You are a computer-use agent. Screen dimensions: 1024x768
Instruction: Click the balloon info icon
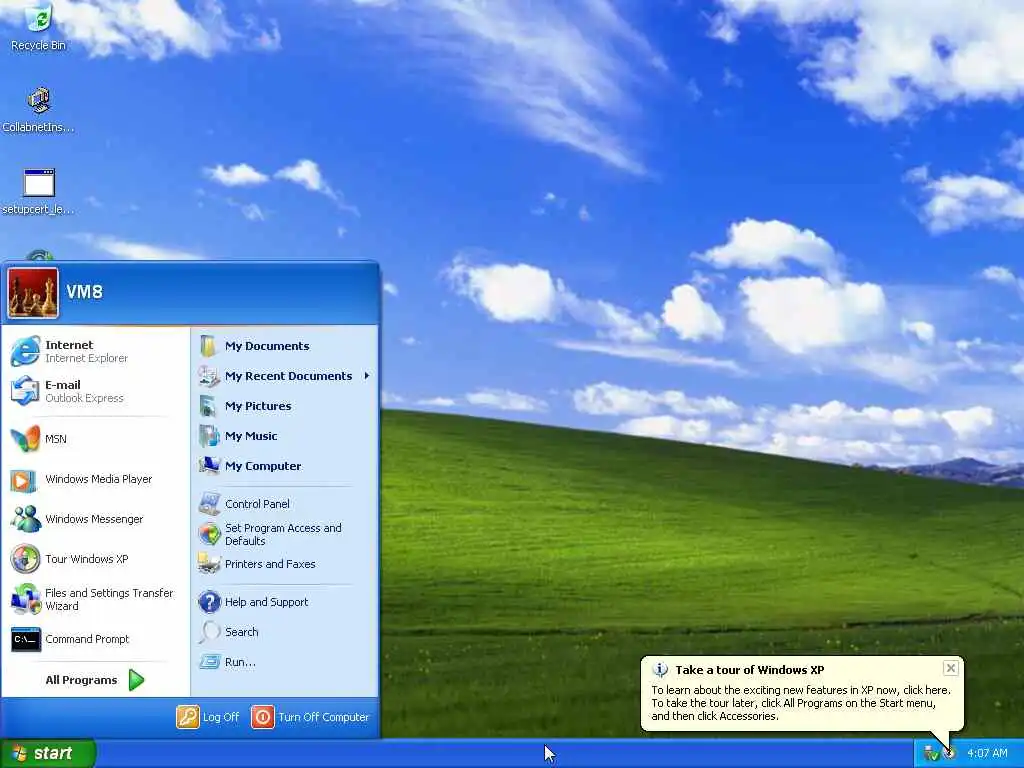[660, 670]
